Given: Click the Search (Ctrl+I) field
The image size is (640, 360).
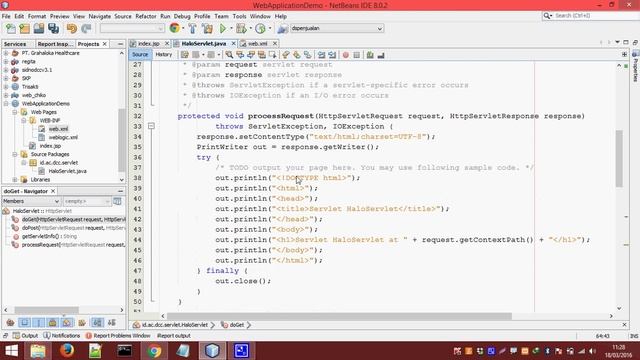Looking at the screenshot, I should click(x=591, y=16).
